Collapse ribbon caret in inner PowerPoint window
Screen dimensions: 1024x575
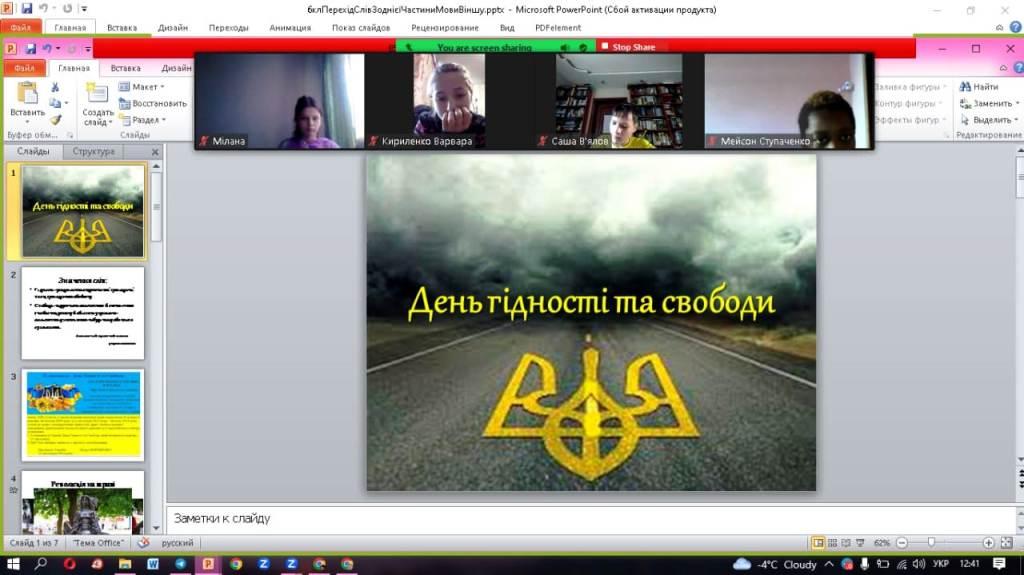tap(1004, 67)
